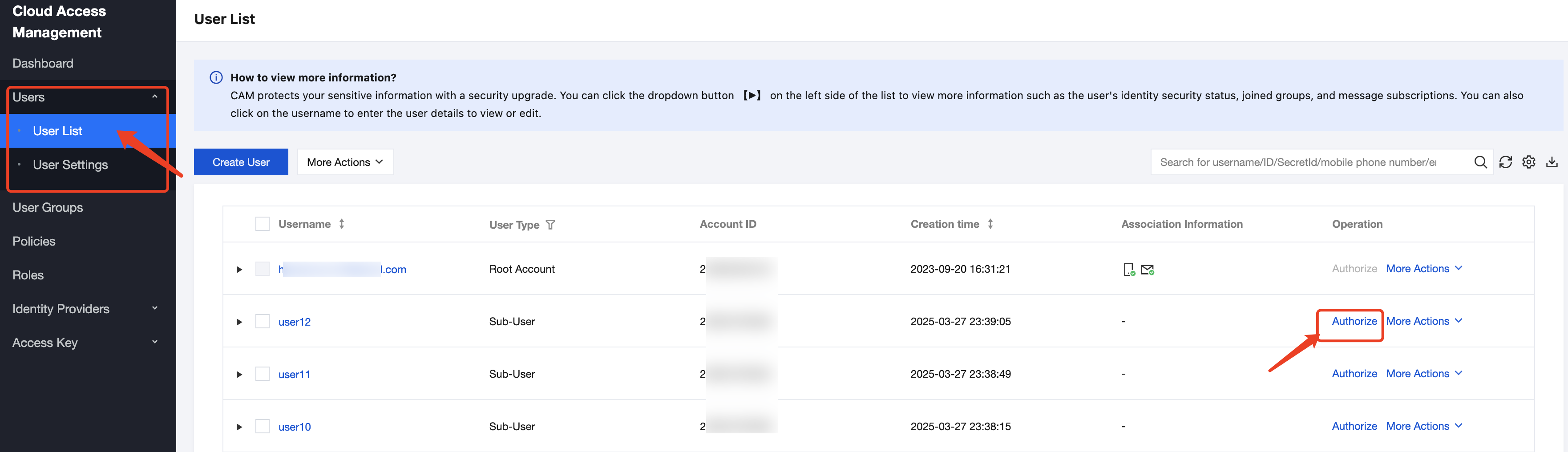
Task: Click the refresh list icon
Action: [x=1505, y=162]
